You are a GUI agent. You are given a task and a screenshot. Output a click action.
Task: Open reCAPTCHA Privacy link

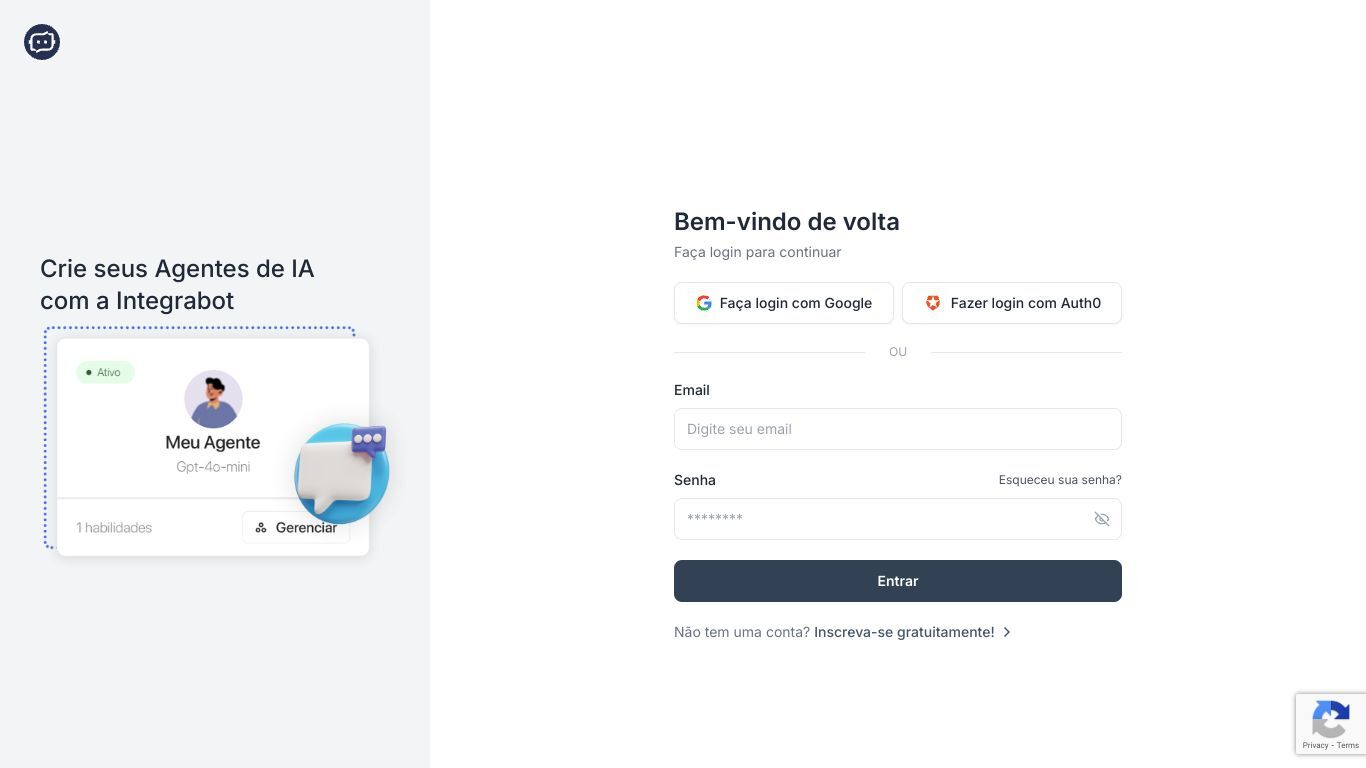pos(1315,745)
